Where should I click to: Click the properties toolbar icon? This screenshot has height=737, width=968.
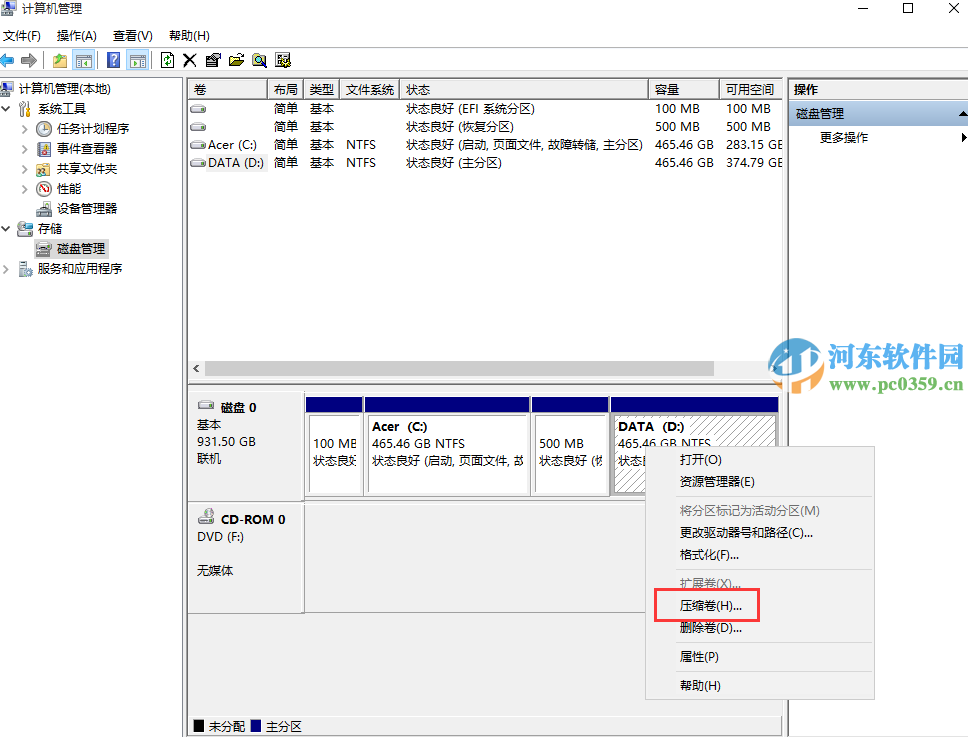click(x=212, y=59)
